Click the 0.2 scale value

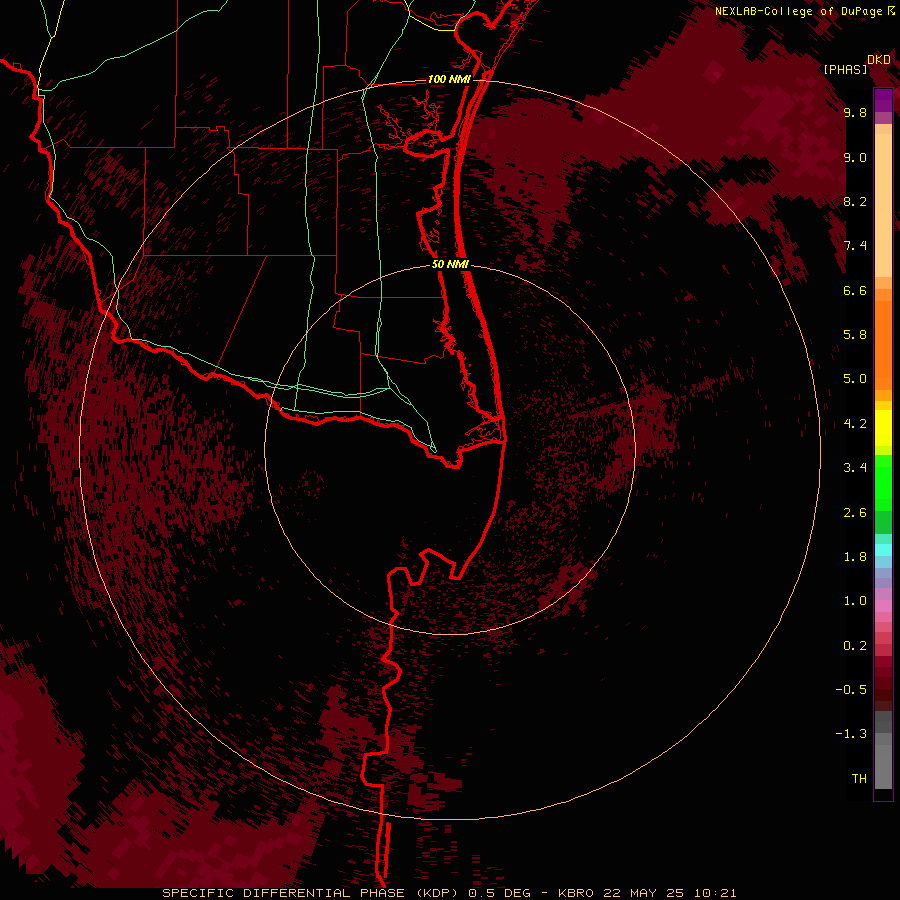pos(855,646)
